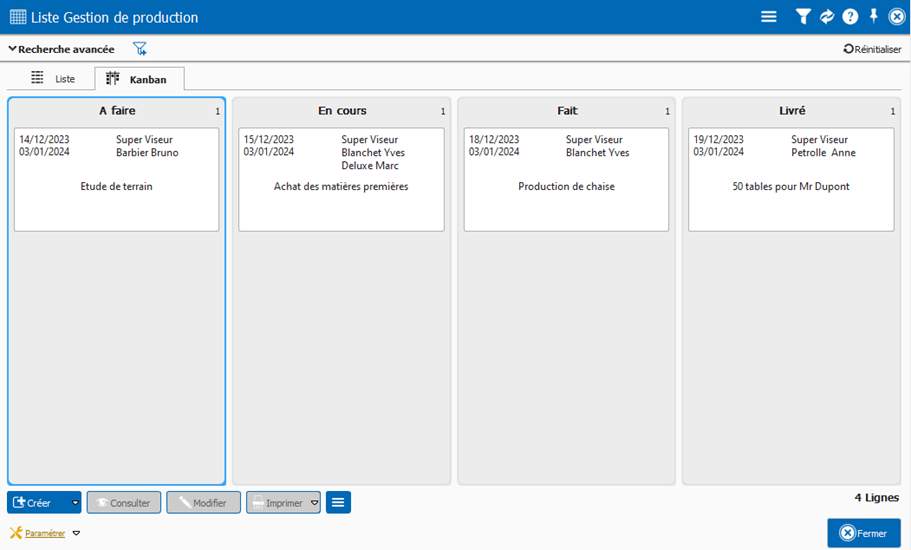Image resolution: width=911 pixels, height=550 pixels.
Task: Click the filter funnel icon in title bar
Action: tap(802, 17)
